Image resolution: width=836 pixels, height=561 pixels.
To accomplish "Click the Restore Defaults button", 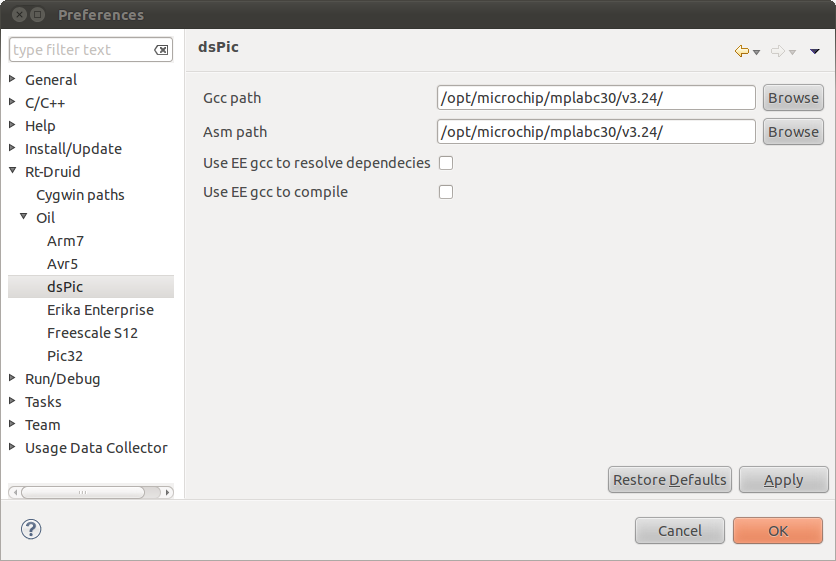I will (x=670, y=480).
